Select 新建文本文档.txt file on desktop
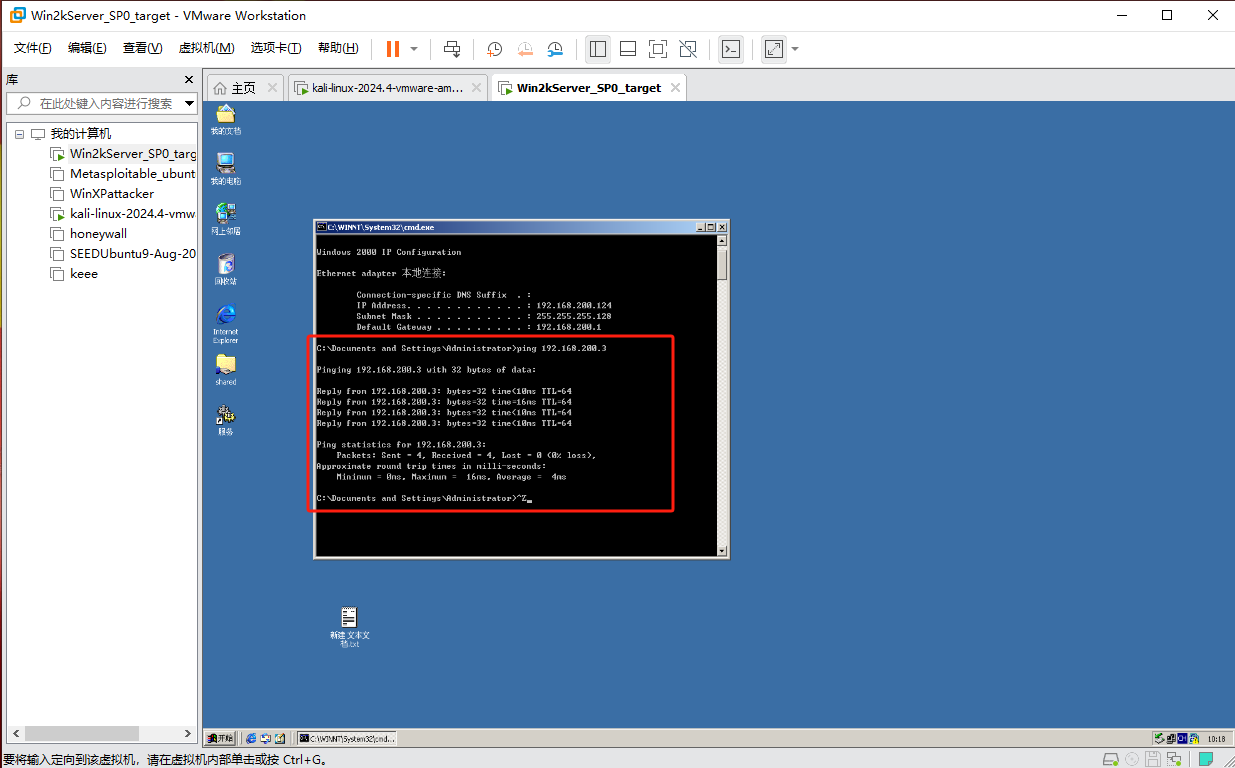This screenshot has height=768, width=1235. pos(349,628)
